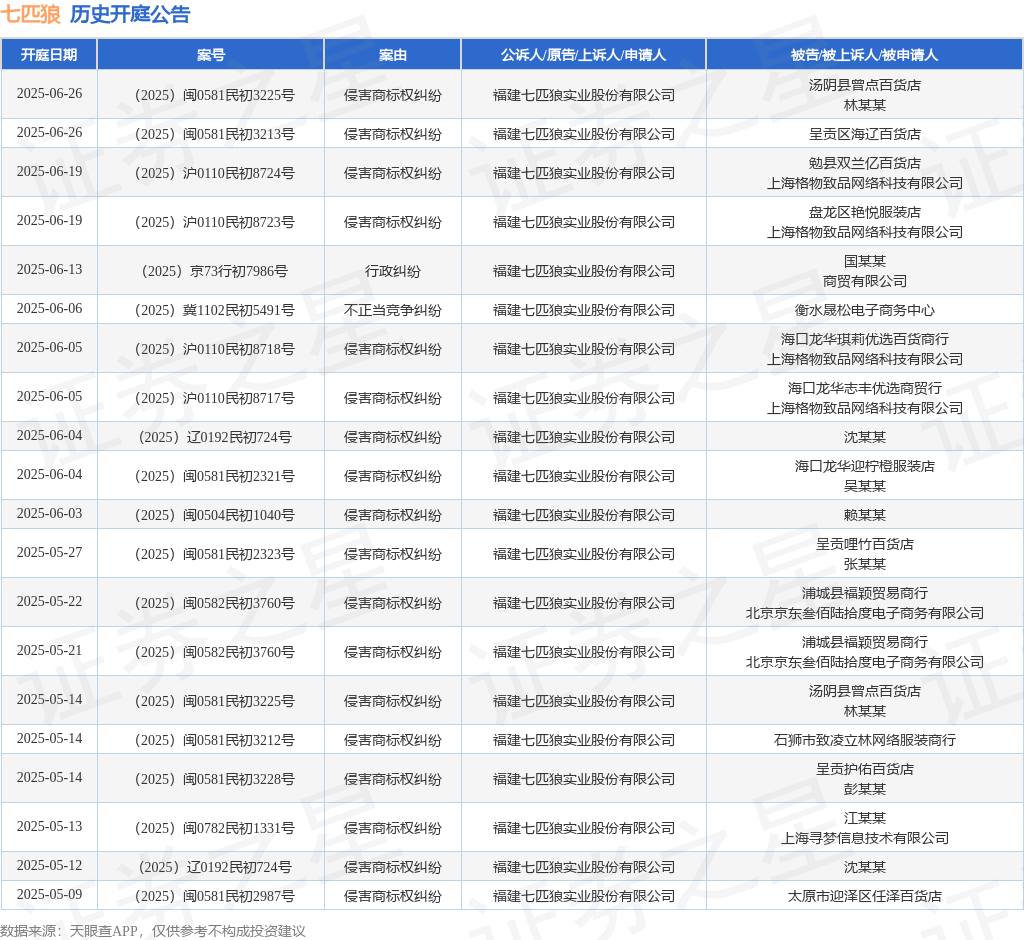Viewport: 1024px width, 940px height.
Task: Click defendant 呈贡区海辽百货店
Action: click(865, 134)
